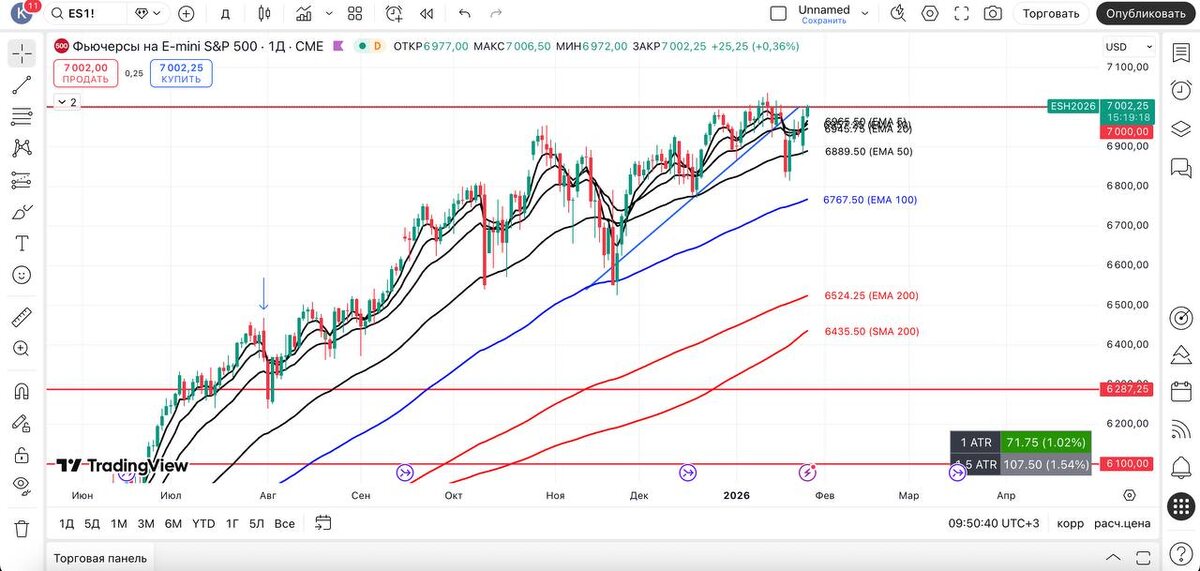Start bar replay mode
The image size is (1200, 571).
[427, 13]
